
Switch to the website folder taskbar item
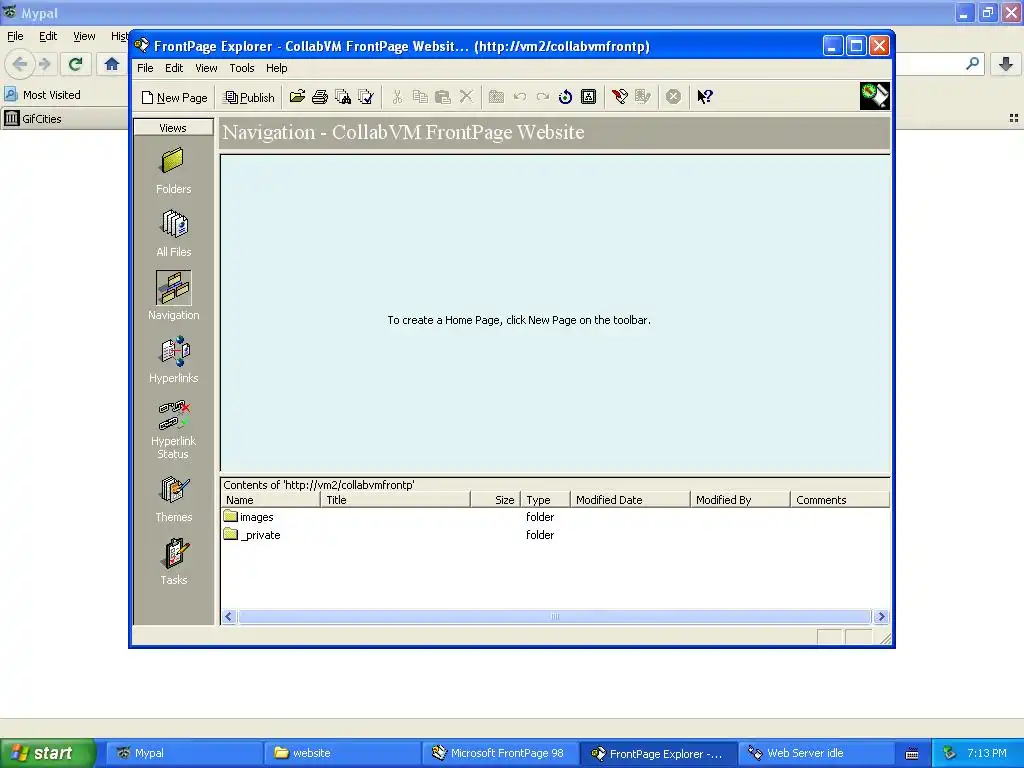pos(342,753)
